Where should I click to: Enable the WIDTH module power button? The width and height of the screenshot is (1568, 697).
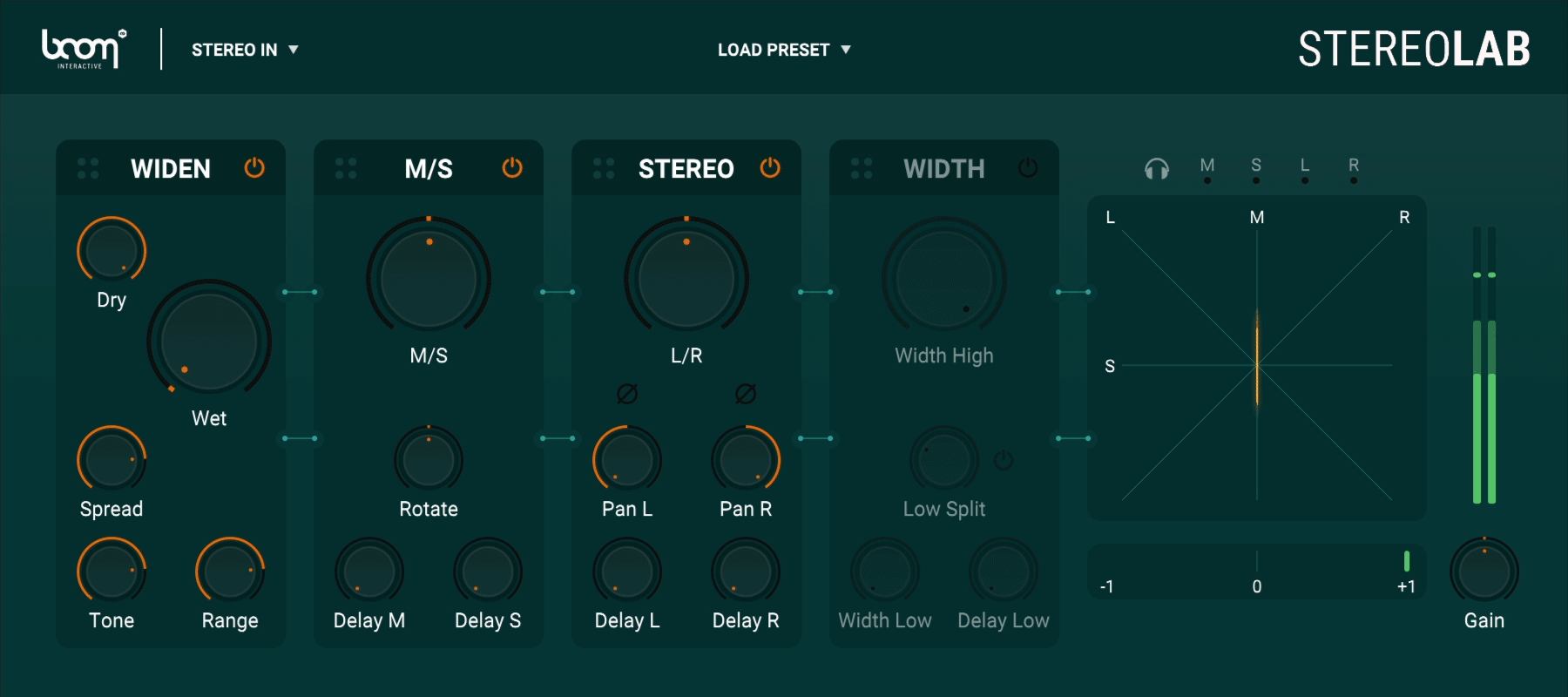pyautogui.click(x=1028, y=168)
